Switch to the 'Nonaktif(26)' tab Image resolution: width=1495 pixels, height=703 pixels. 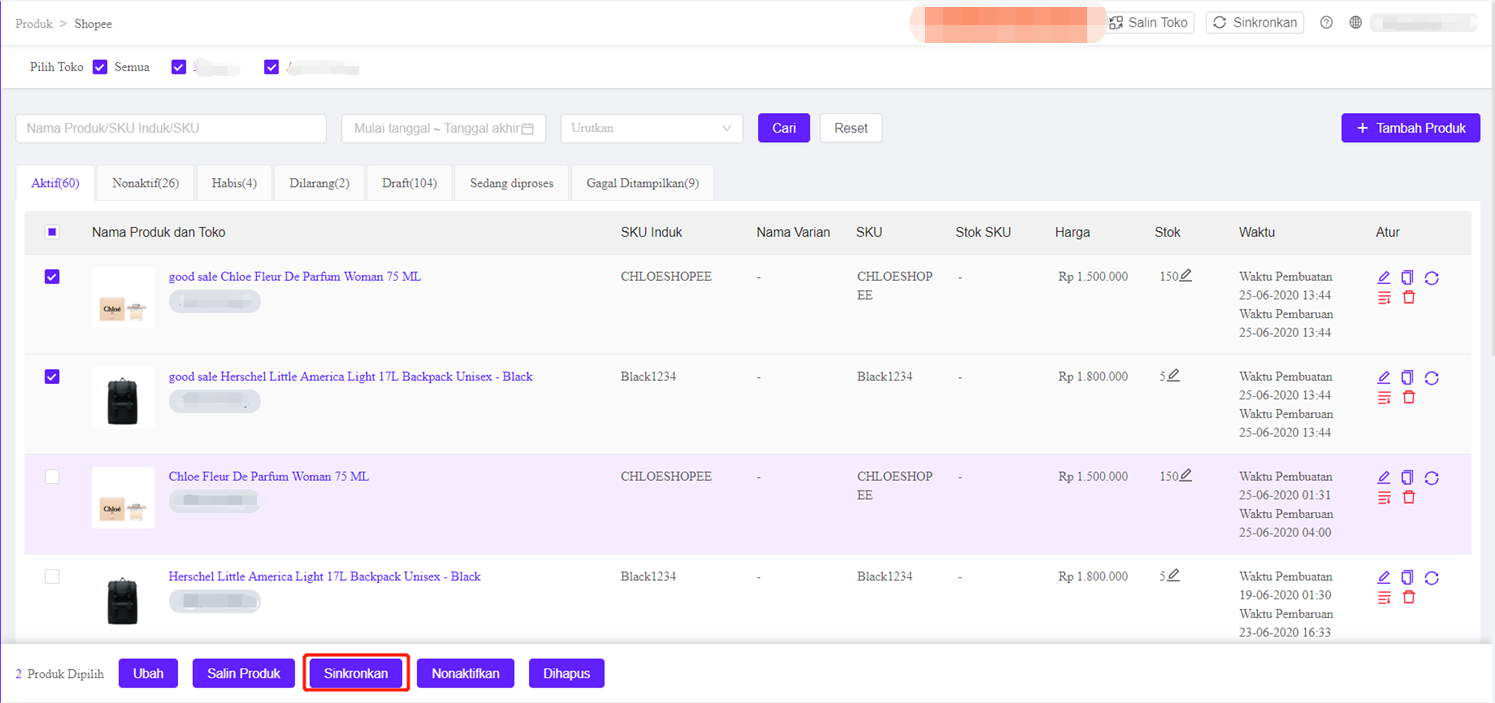(x=145, y=183)
